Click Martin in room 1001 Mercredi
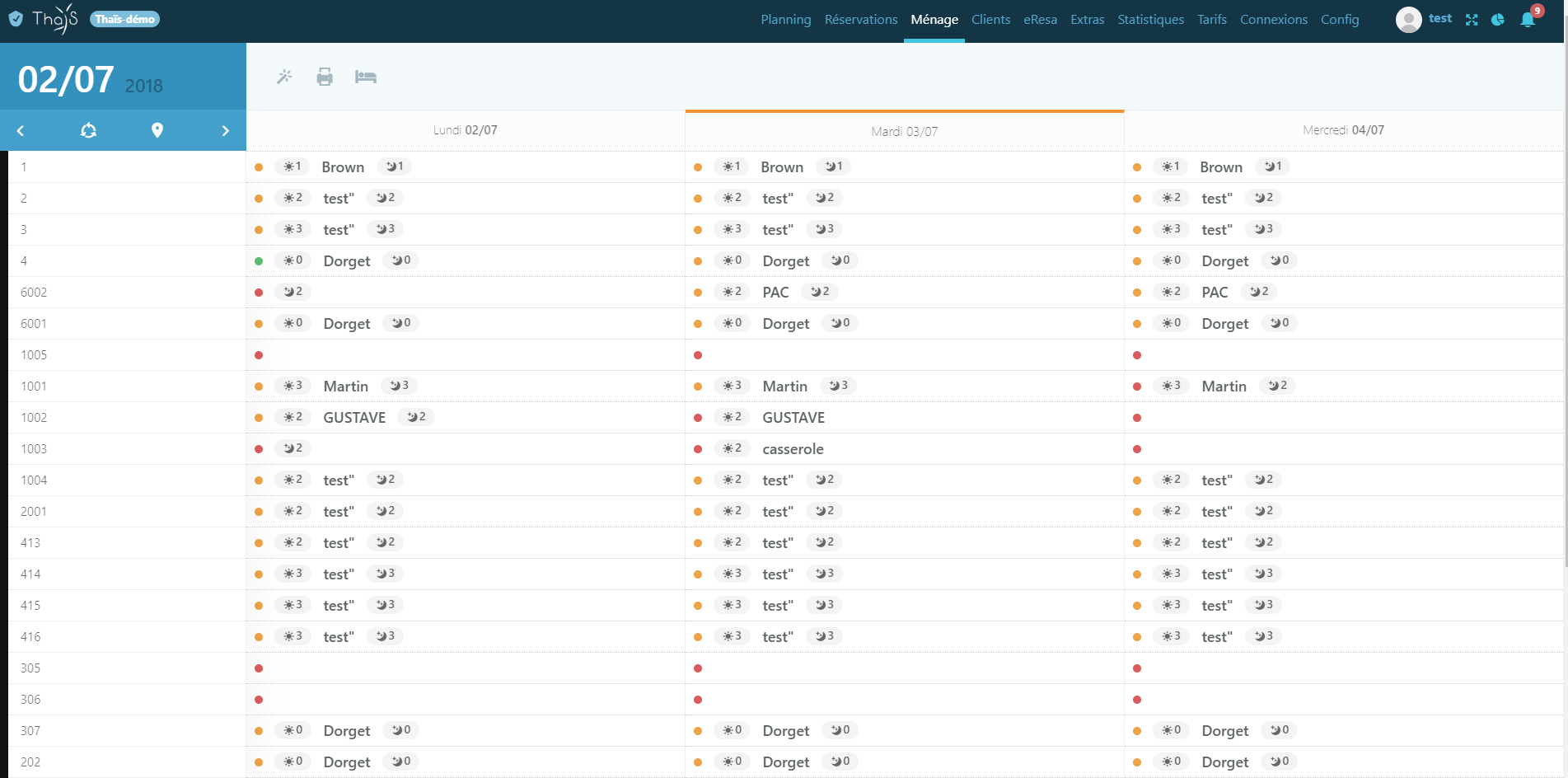The height and width of the screenshot is (778, 1568). tap(1224, 387)
